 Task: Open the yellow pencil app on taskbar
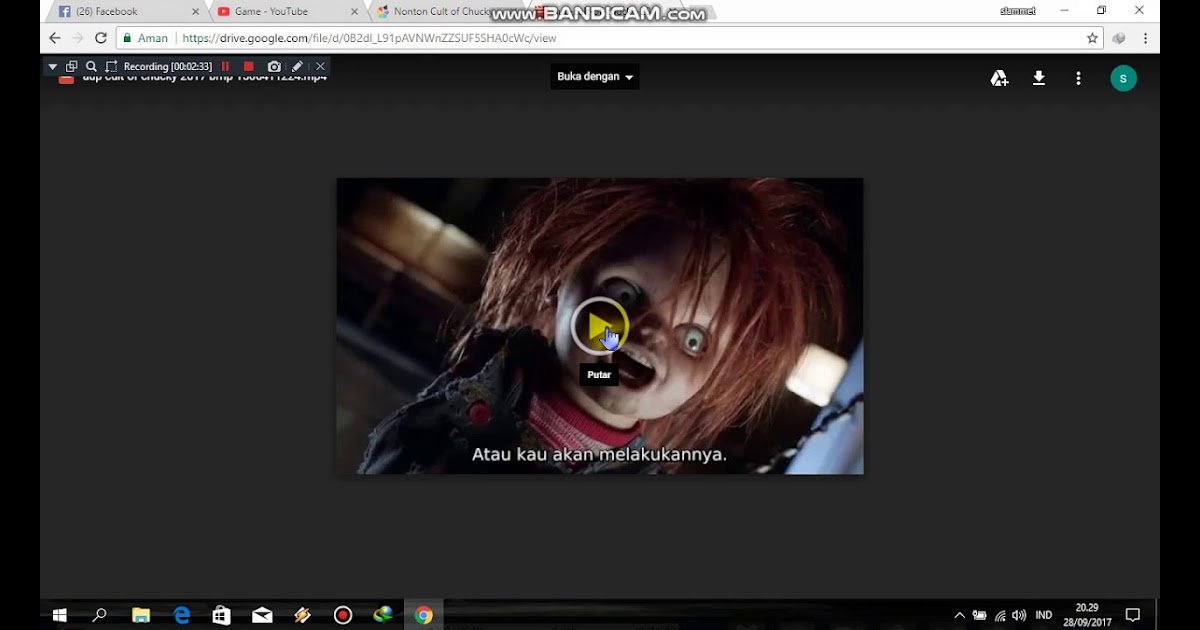[302, 615]
